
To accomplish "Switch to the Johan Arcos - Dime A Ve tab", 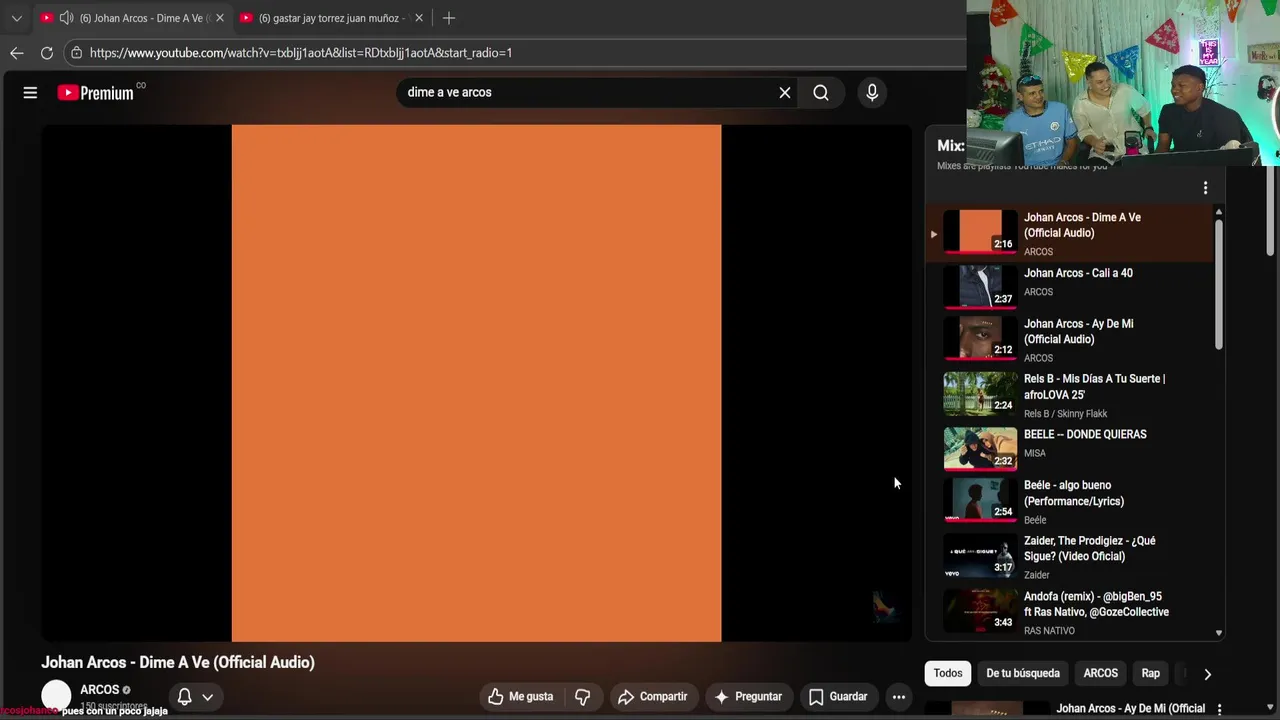I will point(132,18).
